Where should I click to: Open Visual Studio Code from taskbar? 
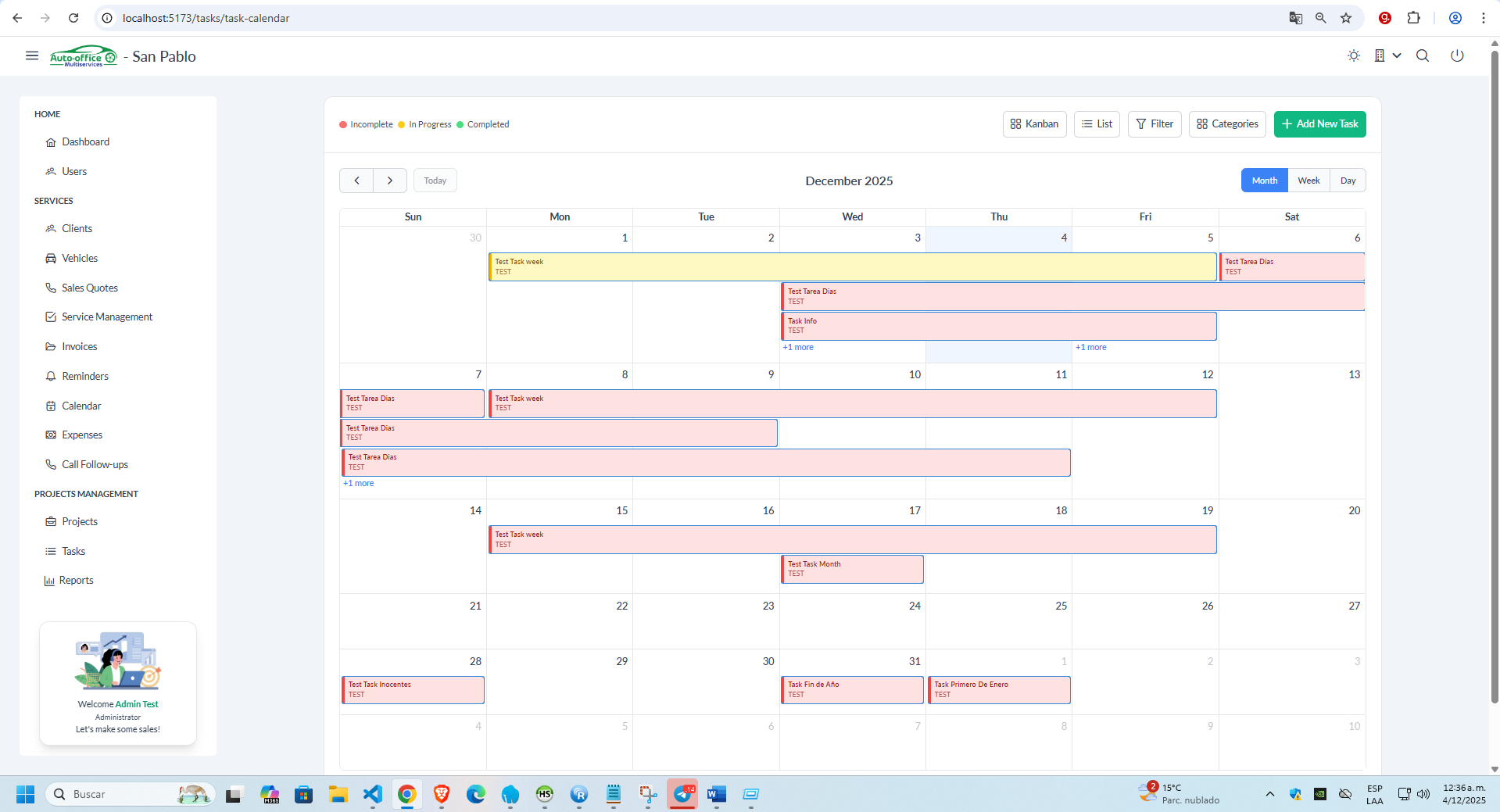point(373,794)
